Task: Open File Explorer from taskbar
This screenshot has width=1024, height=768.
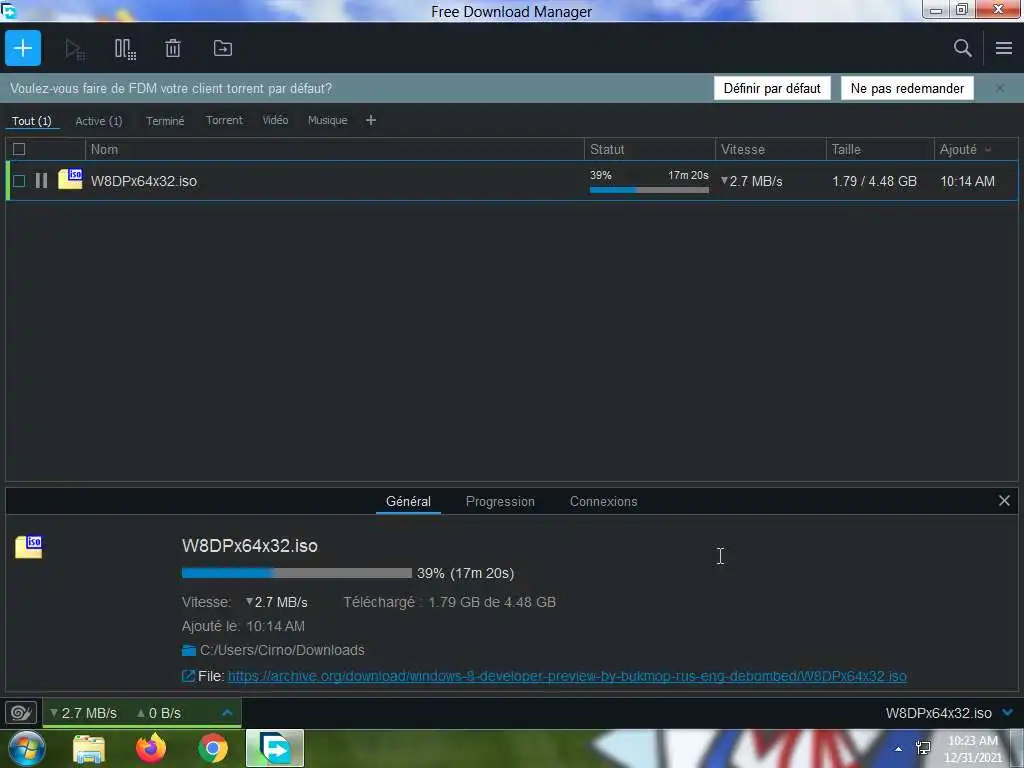Action: [89, 749]
